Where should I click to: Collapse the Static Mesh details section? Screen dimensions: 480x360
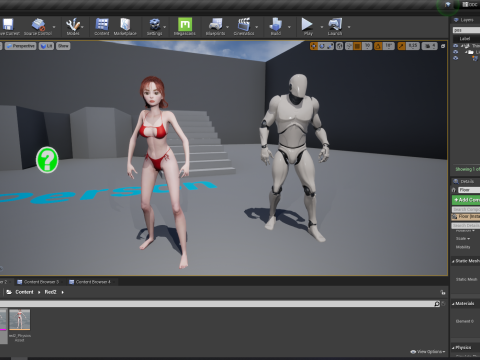pyautogui.click(x=453, y=261)
